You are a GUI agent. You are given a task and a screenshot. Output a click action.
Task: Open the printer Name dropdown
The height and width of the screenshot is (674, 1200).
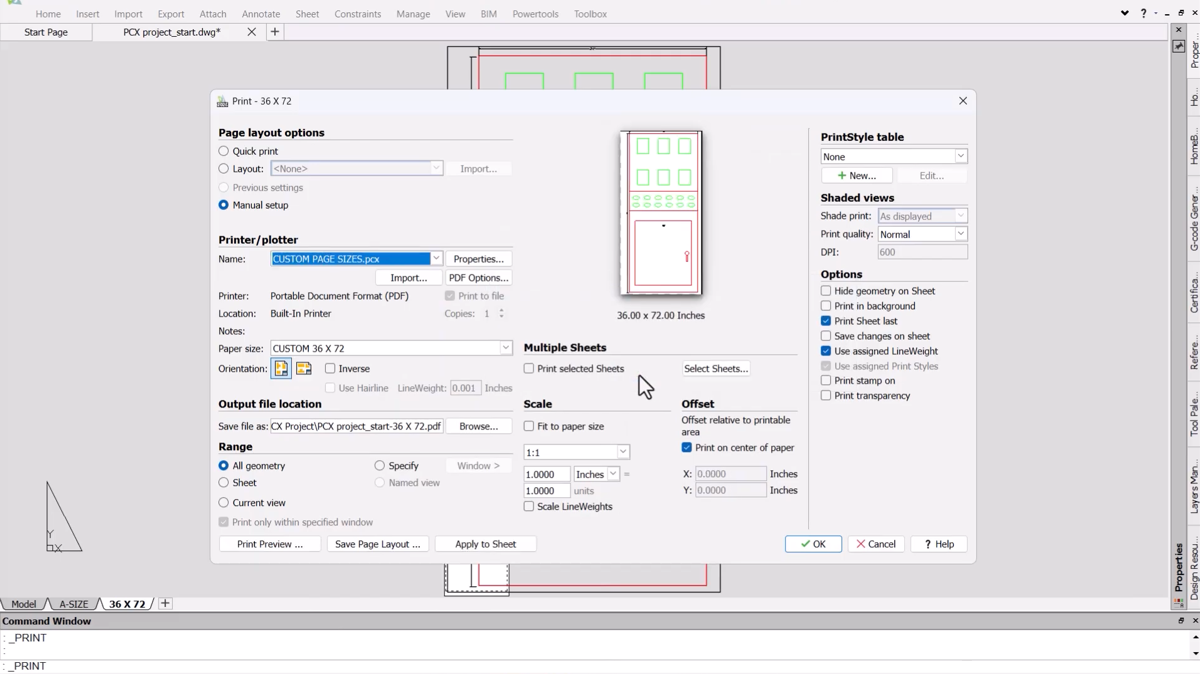436,259
